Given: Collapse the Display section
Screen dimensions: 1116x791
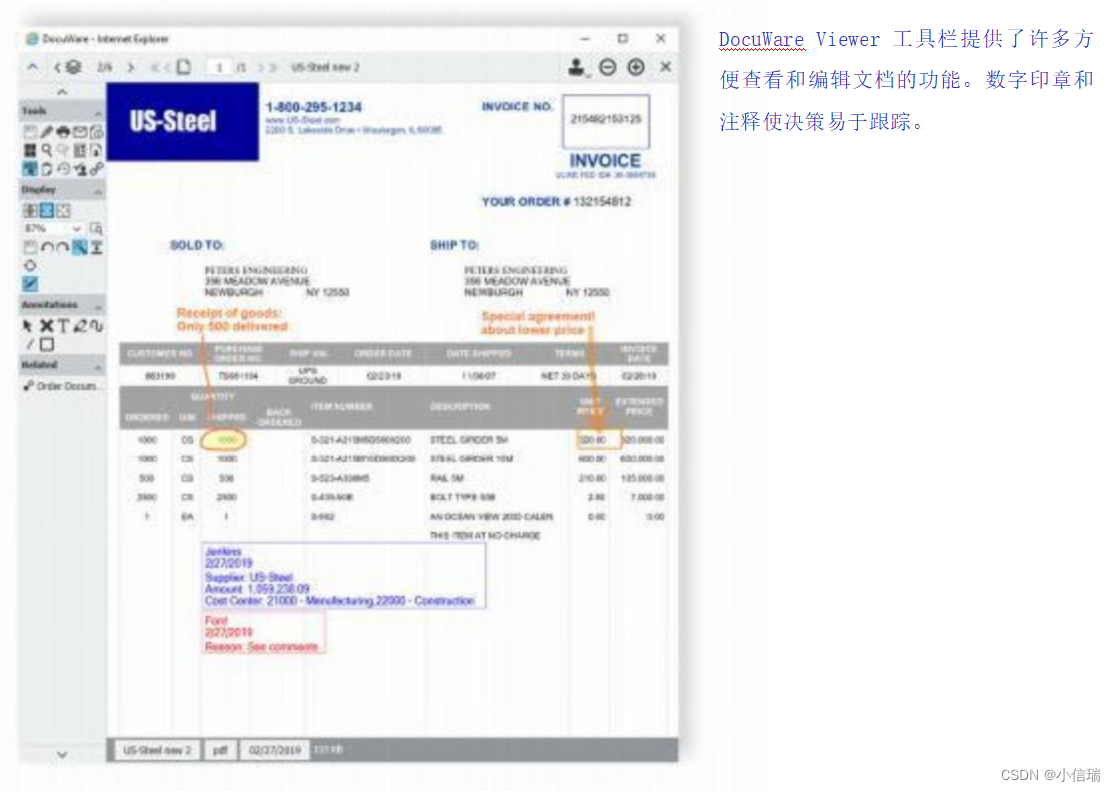Looking at the screenshot, I should point(98,191).
